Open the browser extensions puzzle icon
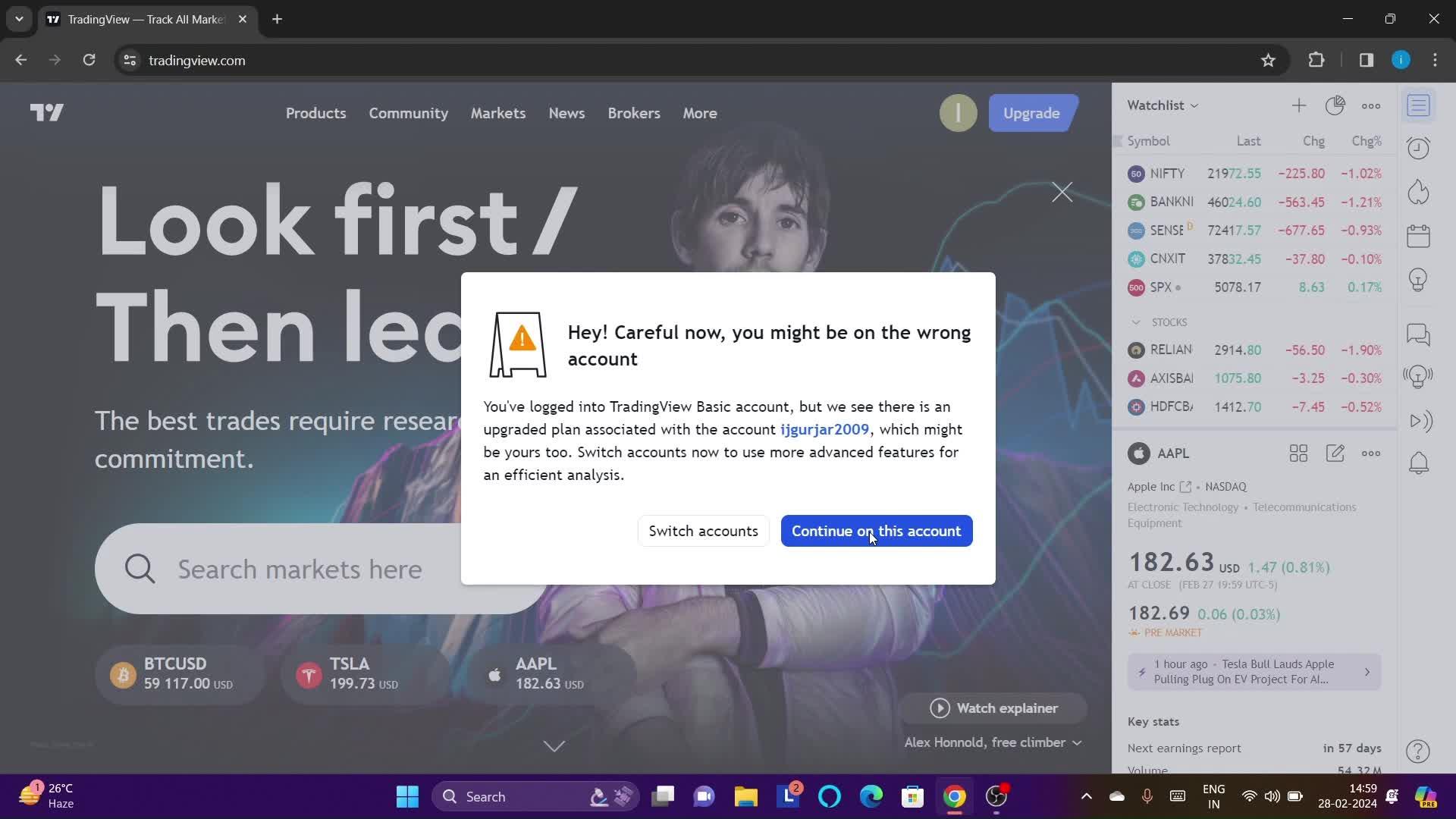The image size is (1456, 819). click(1316, 60)
